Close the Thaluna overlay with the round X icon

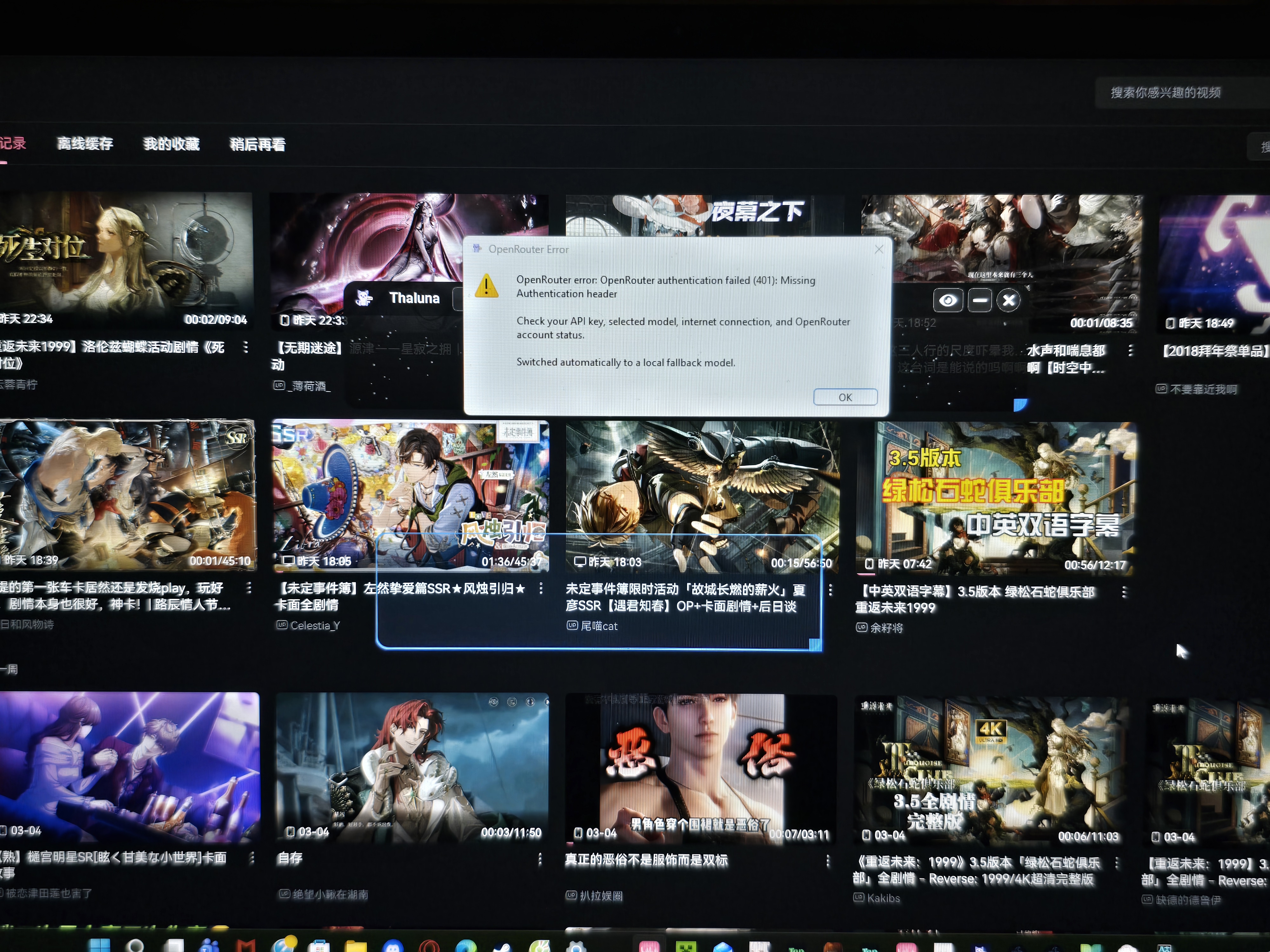coord(1009,300)
